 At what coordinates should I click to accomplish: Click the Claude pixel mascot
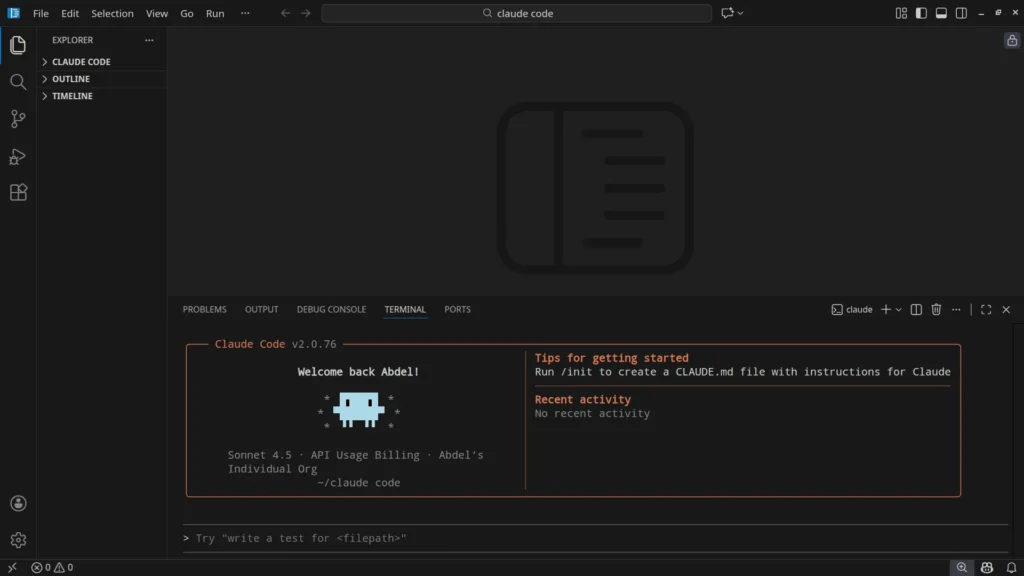click(359, 411)
